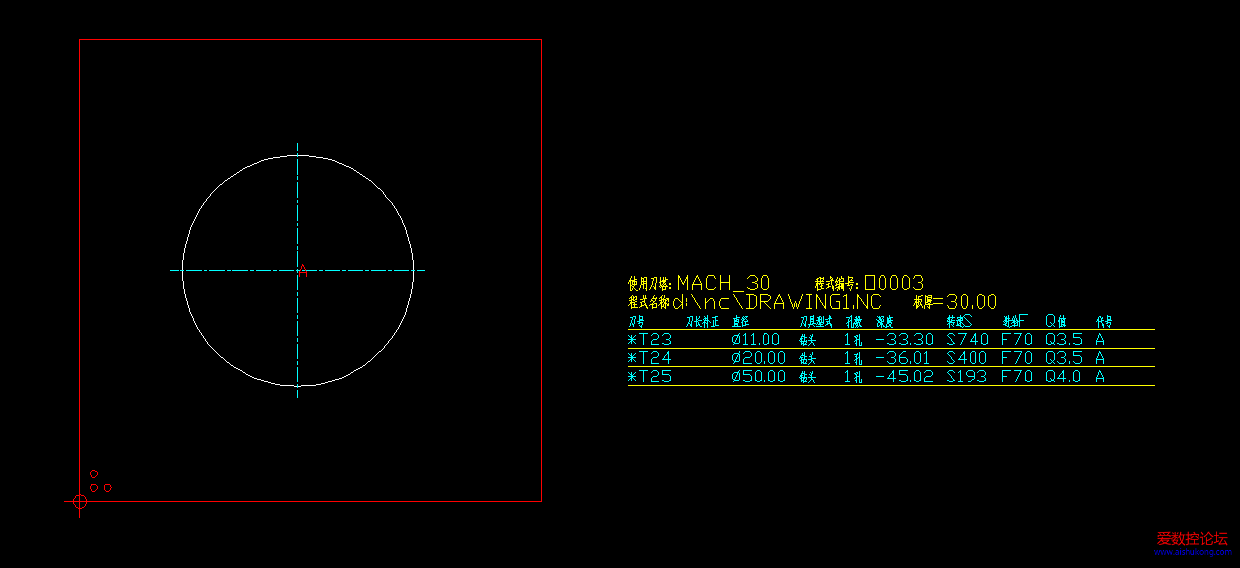Click the Q值 column header

tap(1057, 321)
